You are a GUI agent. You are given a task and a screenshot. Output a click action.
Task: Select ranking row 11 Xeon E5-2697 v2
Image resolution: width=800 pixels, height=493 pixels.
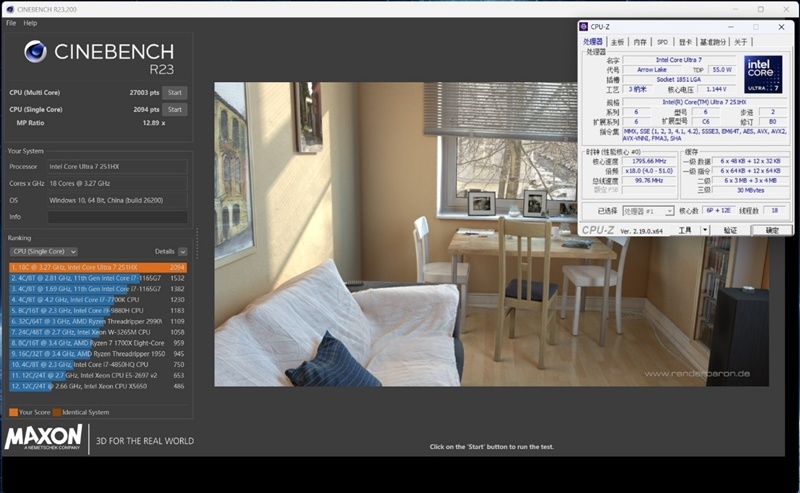coord(97,375)
